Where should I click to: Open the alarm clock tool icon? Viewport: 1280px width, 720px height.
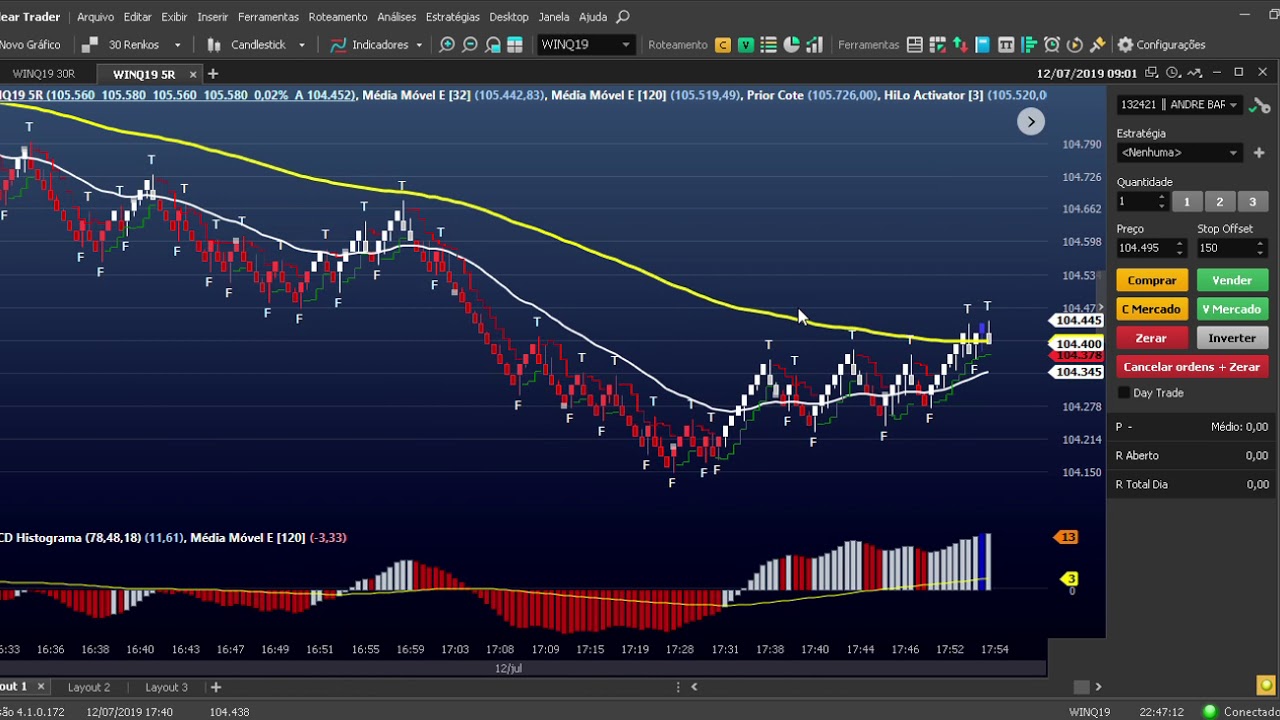point(1052,45)
